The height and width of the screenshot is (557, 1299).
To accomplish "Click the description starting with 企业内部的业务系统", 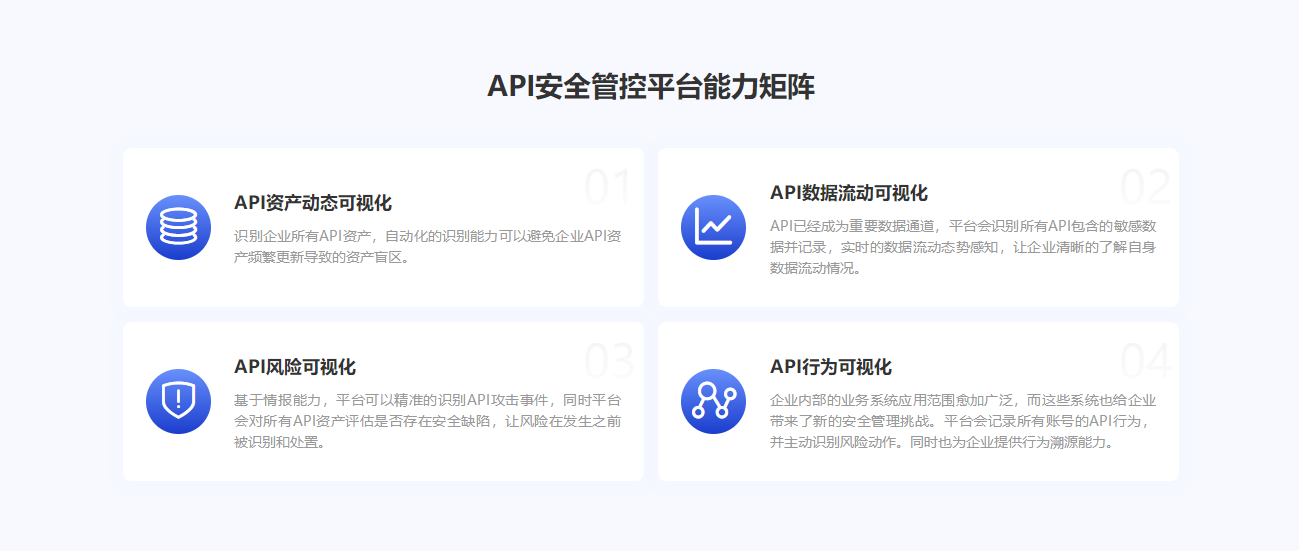I will [x=962, y=421].
